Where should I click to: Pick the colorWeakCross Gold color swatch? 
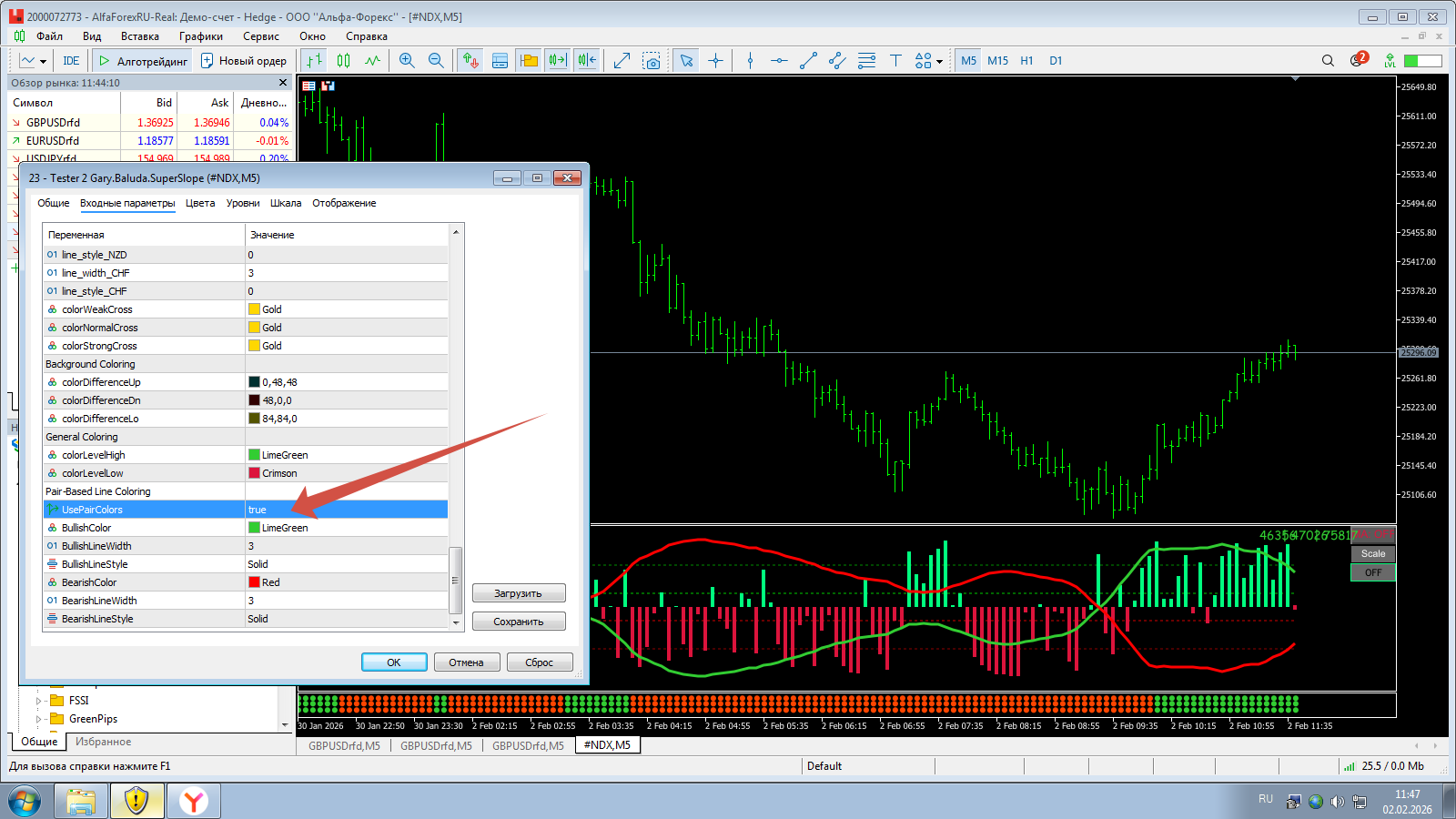click(254, 309)
